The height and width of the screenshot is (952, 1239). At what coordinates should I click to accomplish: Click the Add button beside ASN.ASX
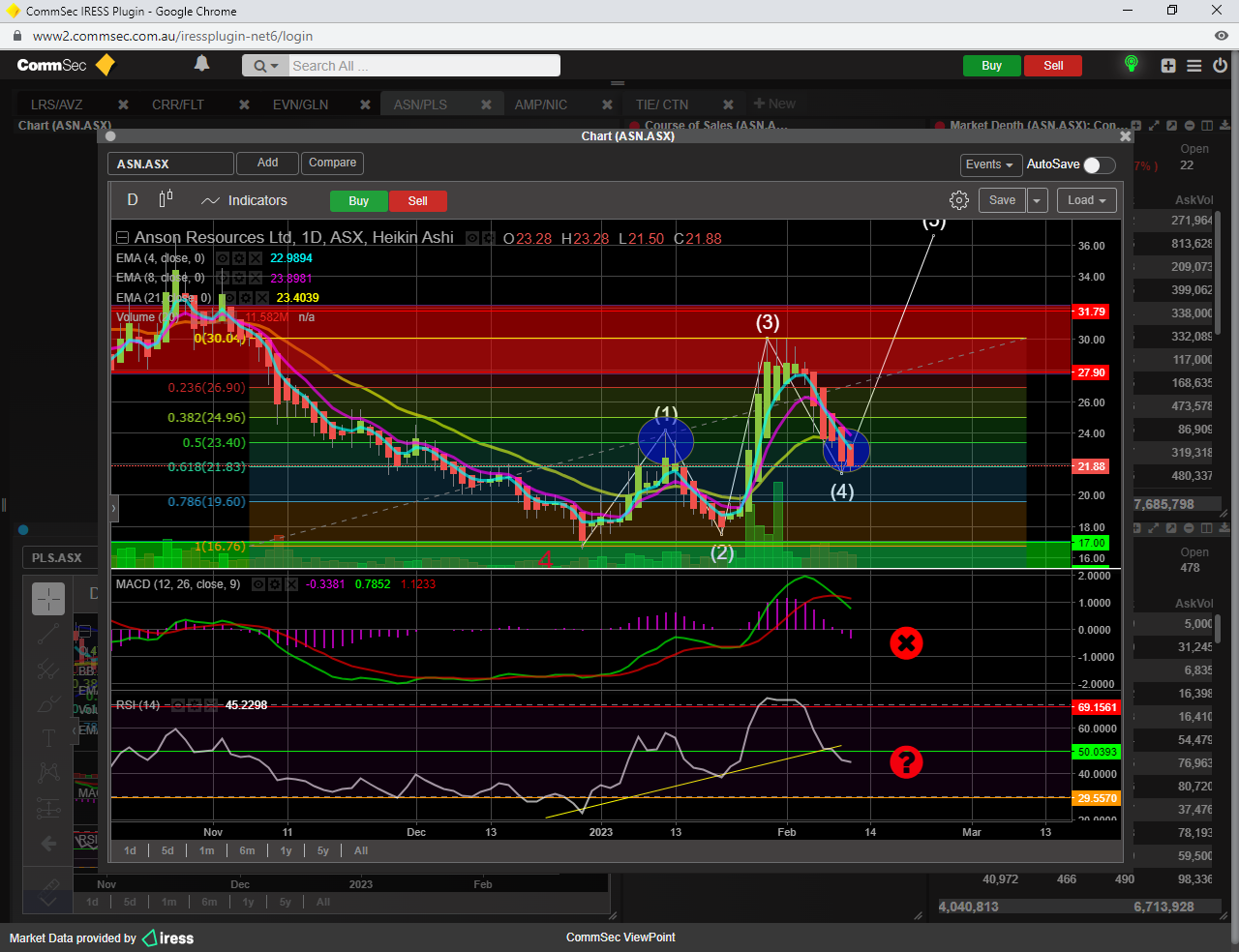pyautogui.click(x=267, y=163)
